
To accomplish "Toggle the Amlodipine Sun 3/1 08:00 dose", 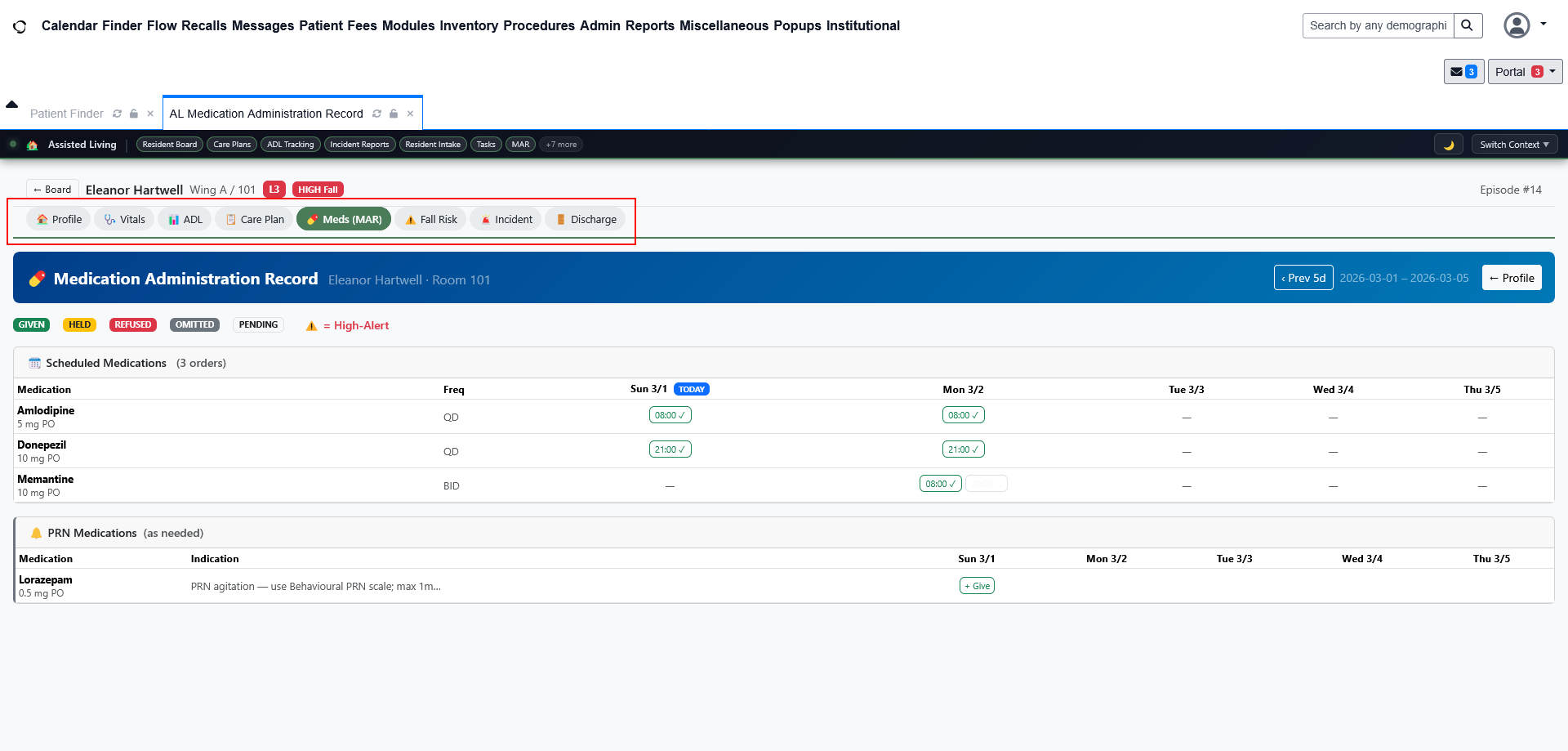I will [x=670, y=415].
